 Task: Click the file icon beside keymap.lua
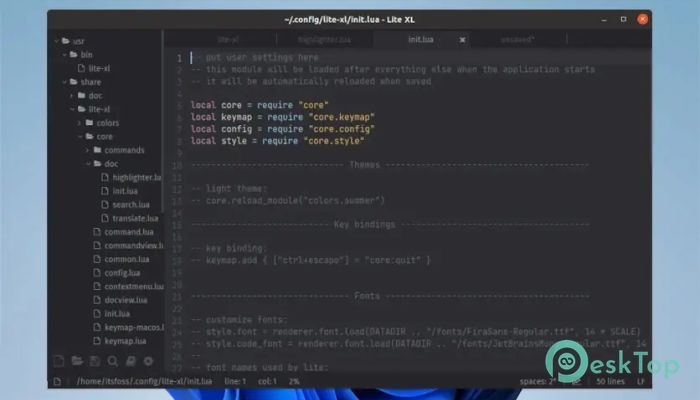click(x=97, y=341)
